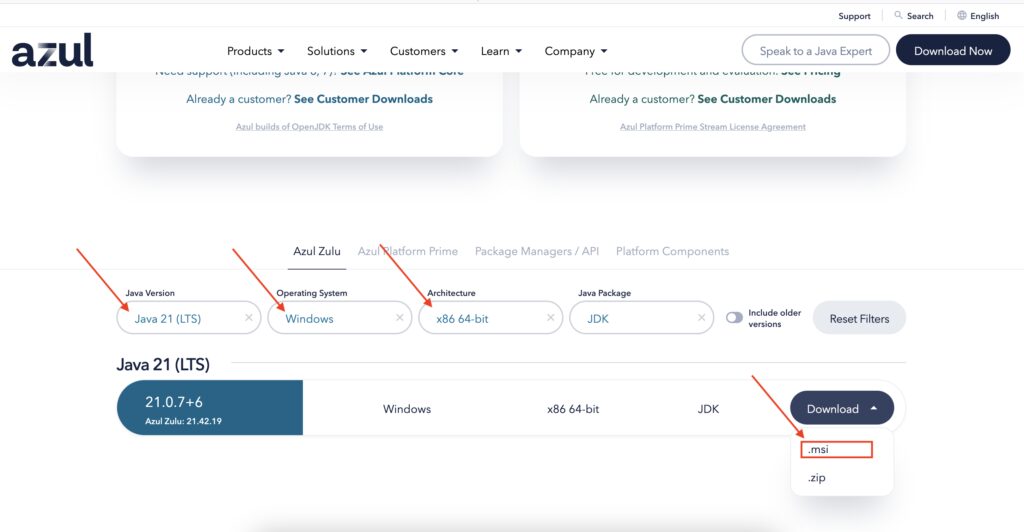Clear the Java Package filter X
Screen dimensions: 1024x532
tap(701, 318)
